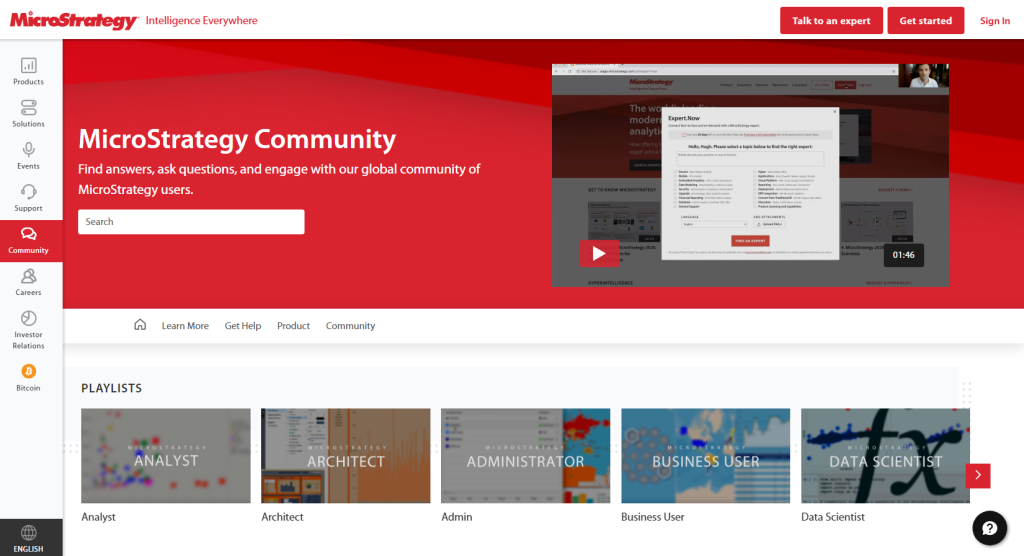
Task: Open the Administrator playlist thumbnail
Action: click(526, 455)
